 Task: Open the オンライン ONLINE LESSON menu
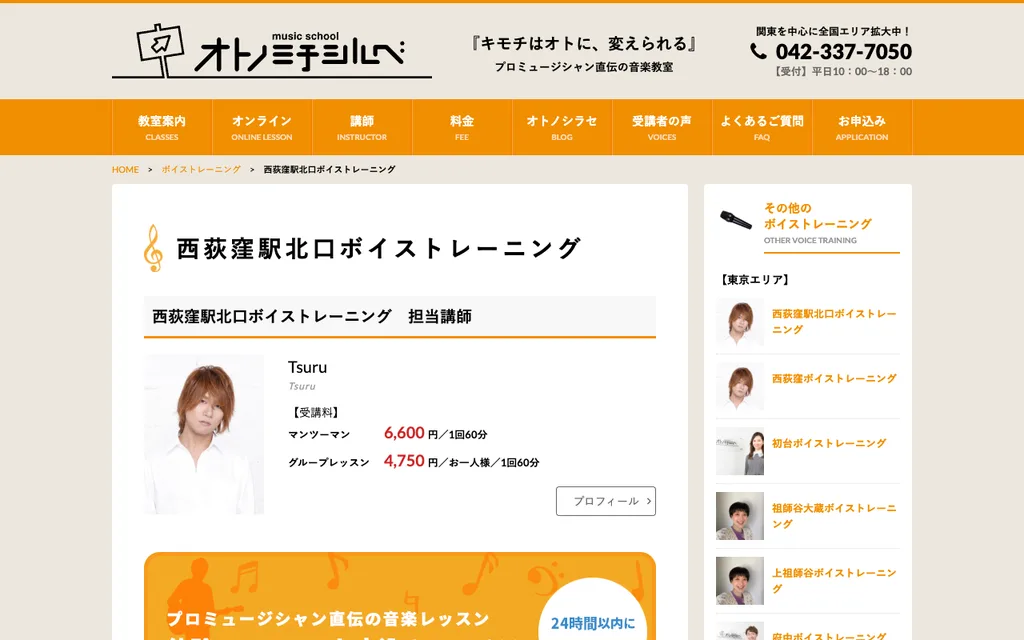pos(262,127)
